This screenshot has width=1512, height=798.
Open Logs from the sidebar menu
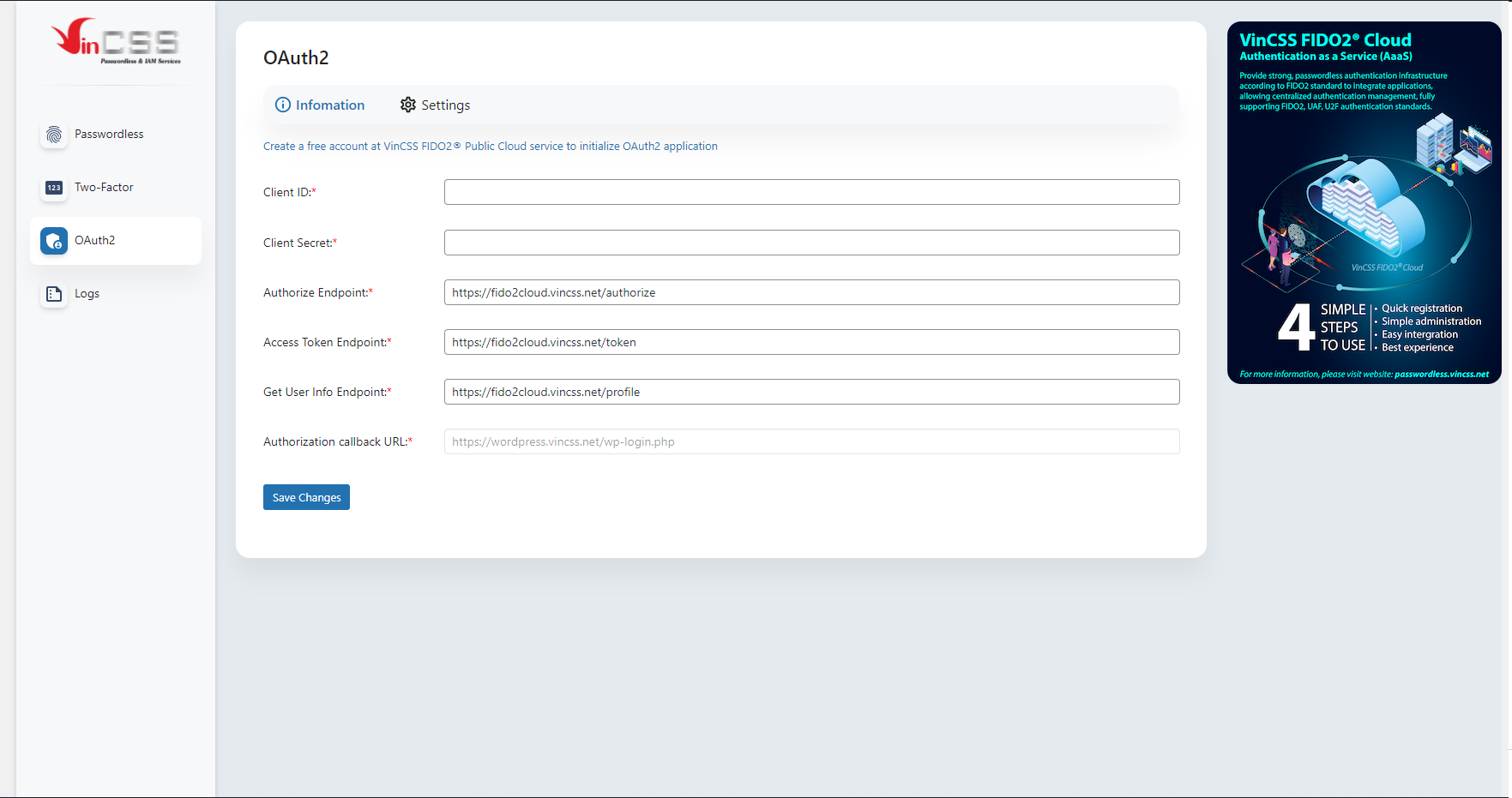[x=87, y=293]
